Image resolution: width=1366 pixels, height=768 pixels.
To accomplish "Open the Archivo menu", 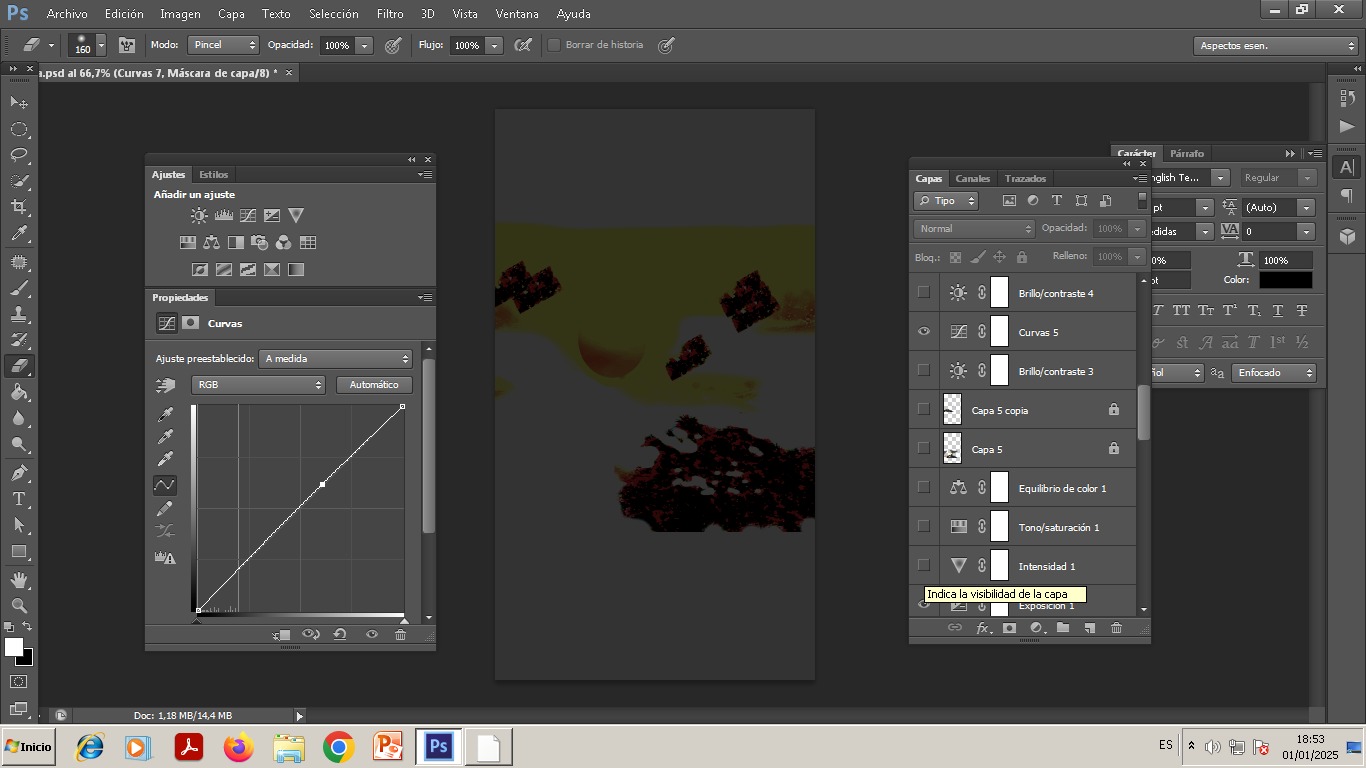I will (x=67, y=14).
